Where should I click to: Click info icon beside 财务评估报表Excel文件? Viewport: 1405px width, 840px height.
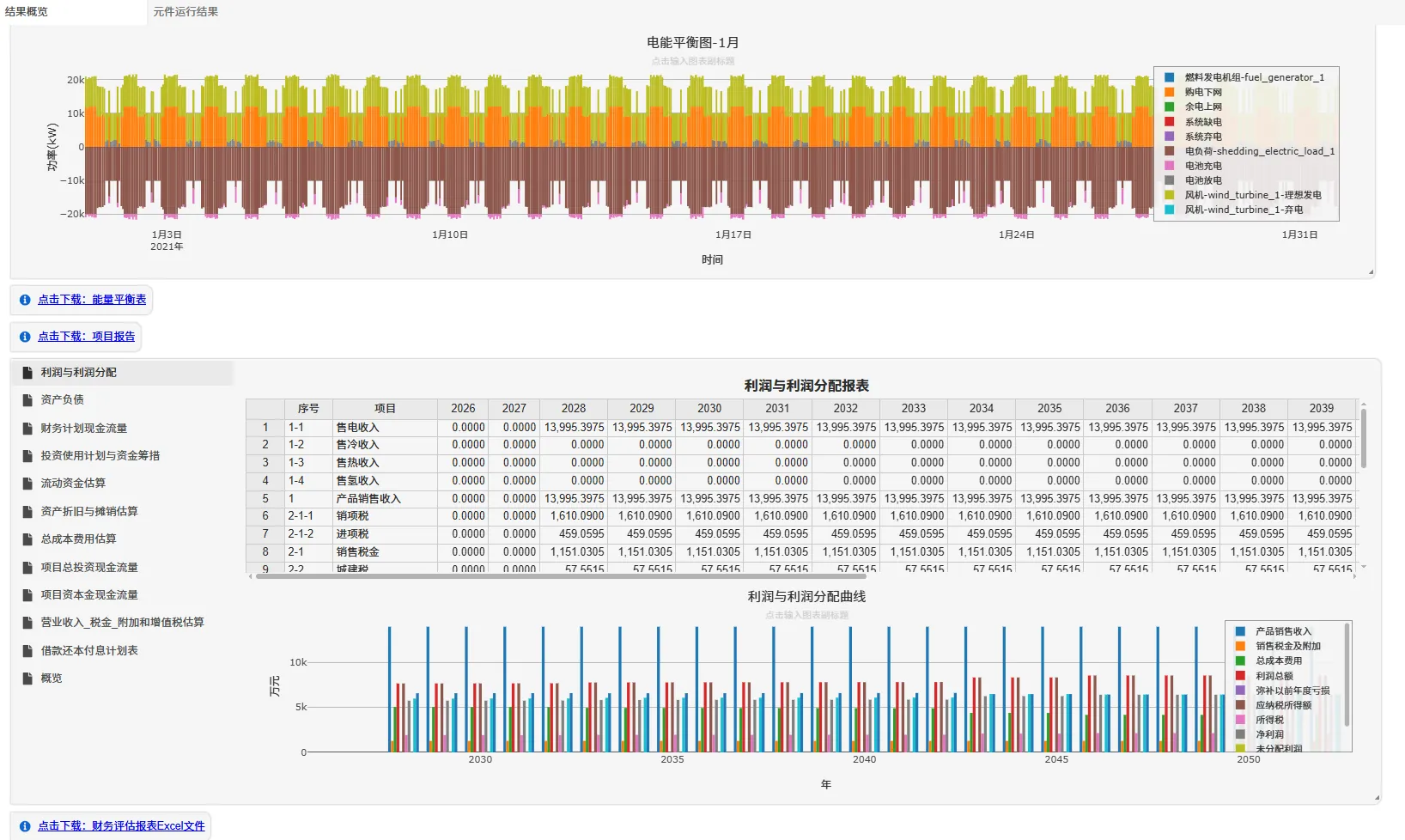[25, 826]
